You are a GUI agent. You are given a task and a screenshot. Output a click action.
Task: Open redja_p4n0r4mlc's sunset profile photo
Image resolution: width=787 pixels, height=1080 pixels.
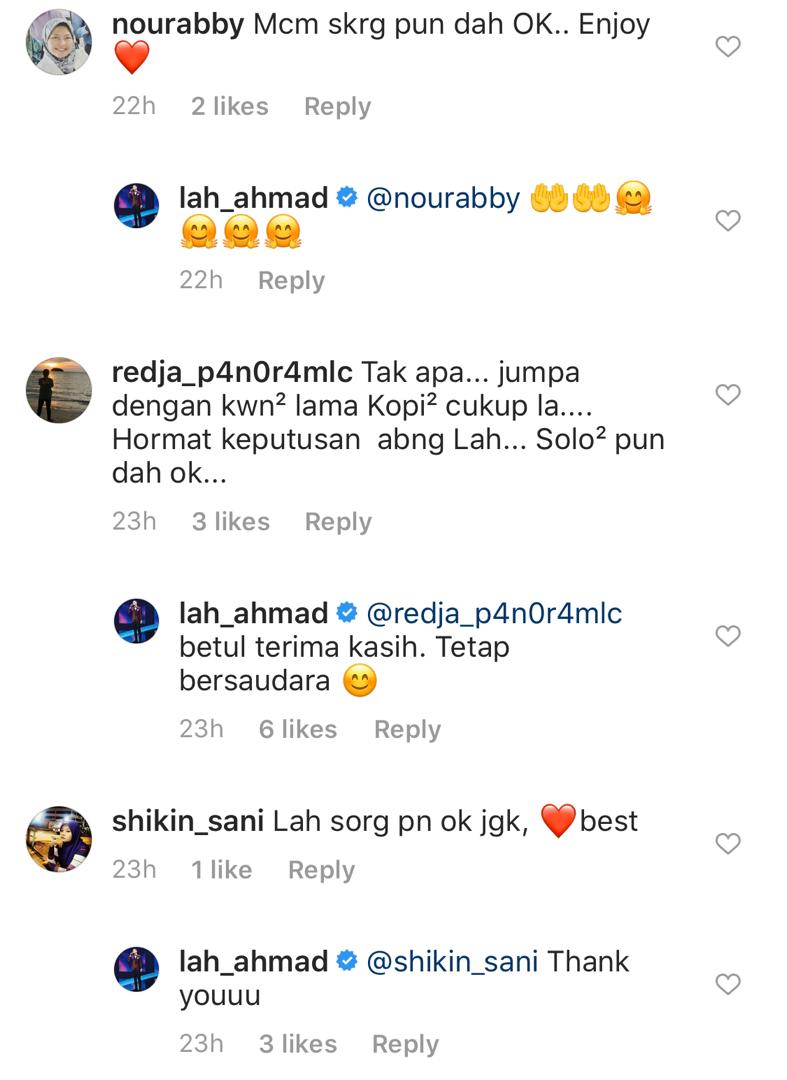click(59, 390)
